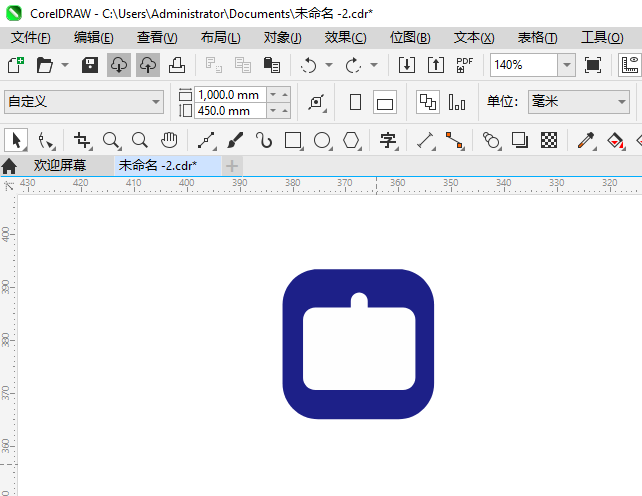This screenshot has height=496, width=642.
Task: Click the Export icon
Action: click(436, 65)
